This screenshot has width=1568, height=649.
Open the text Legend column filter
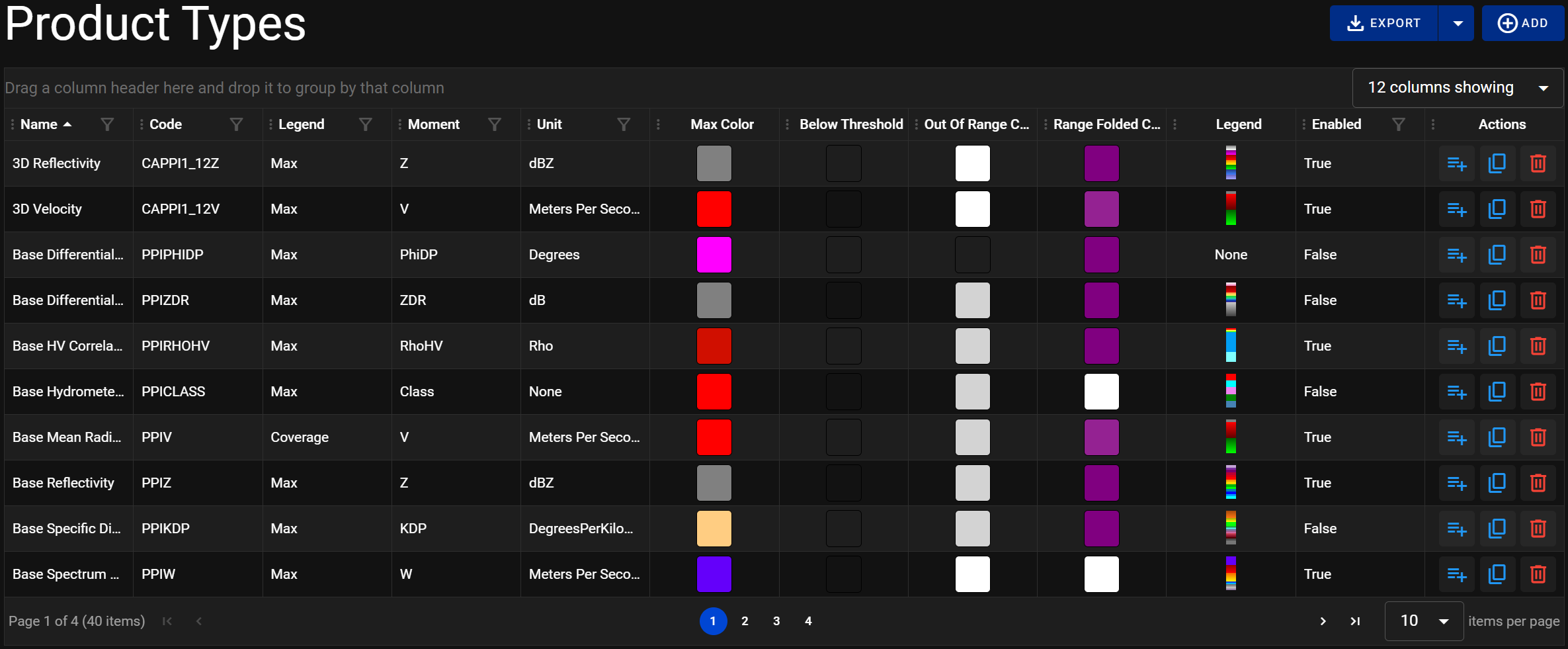pyautogui.click(x=365, y=124)
